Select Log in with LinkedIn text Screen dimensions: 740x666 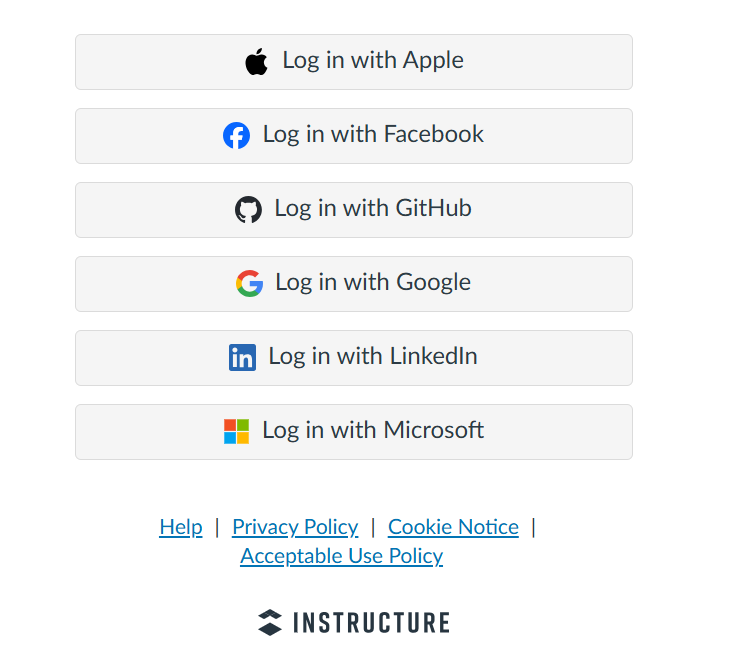(x=373, y=356)
